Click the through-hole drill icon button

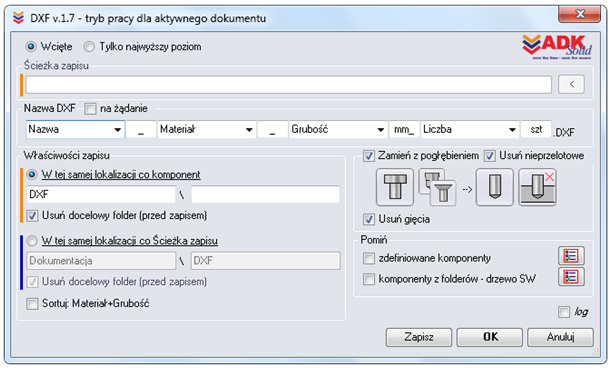pyautogui.click(x=494, y=187)
